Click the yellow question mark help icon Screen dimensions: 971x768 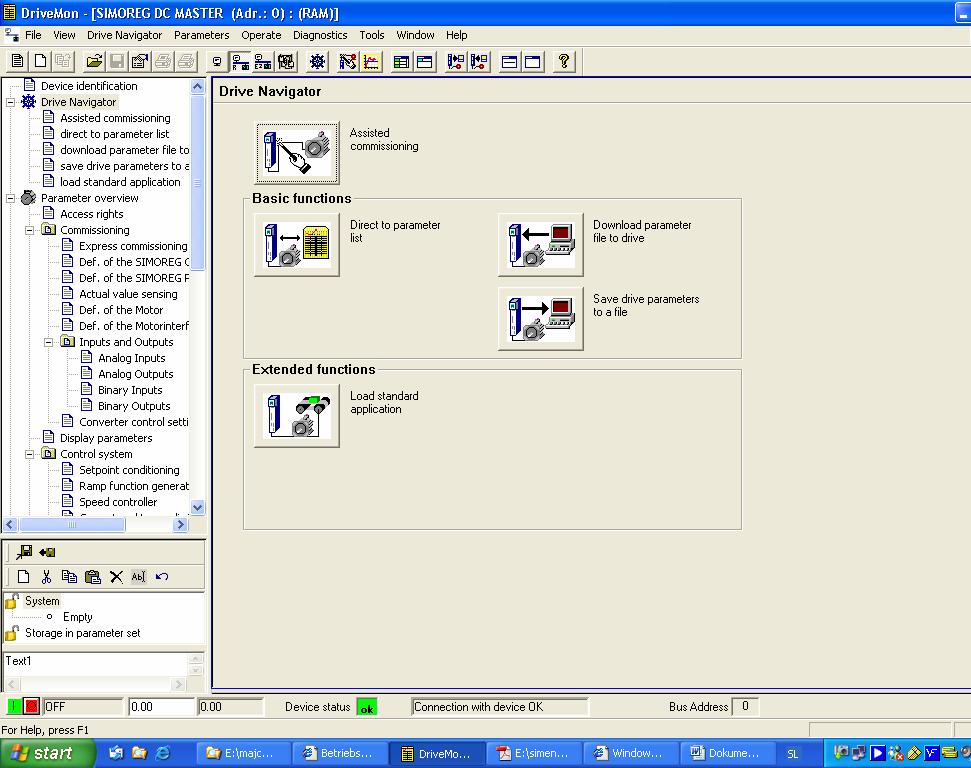(564, 61)
